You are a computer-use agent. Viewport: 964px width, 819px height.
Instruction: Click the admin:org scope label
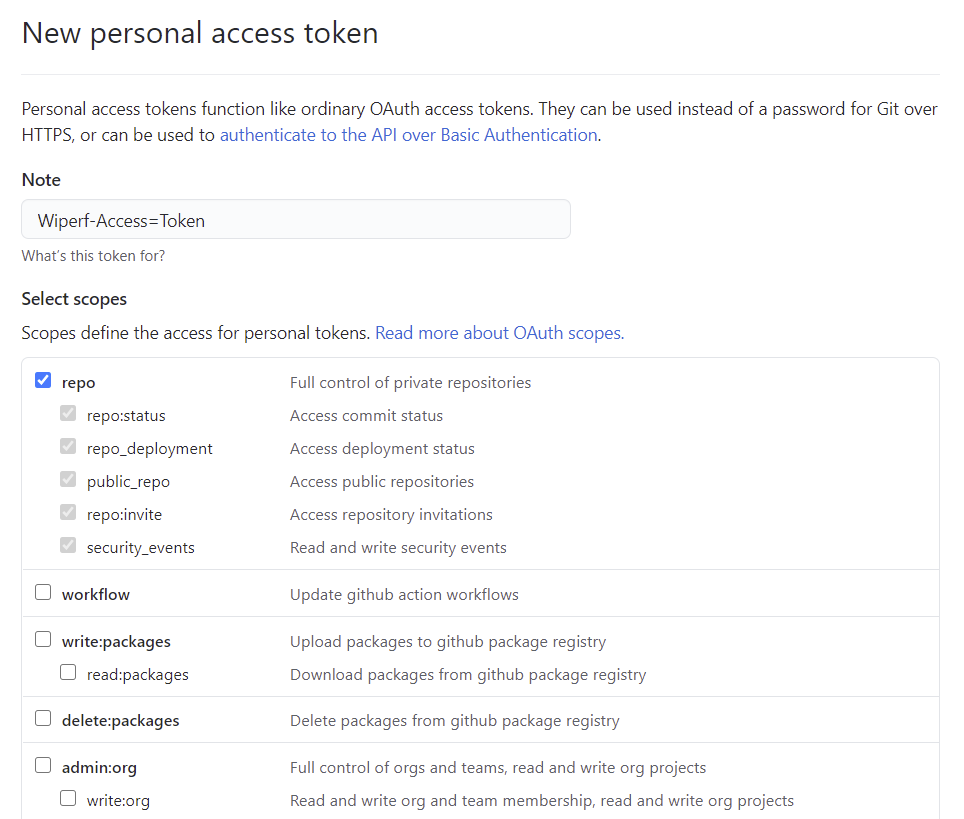pyautogui.click(x=99, y=768)
